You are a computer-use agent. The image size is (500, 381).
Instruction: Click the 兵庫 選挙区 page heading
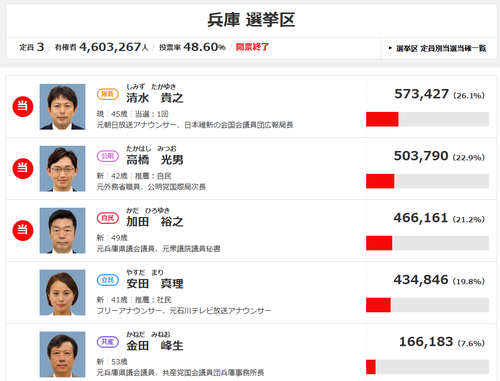251,20
